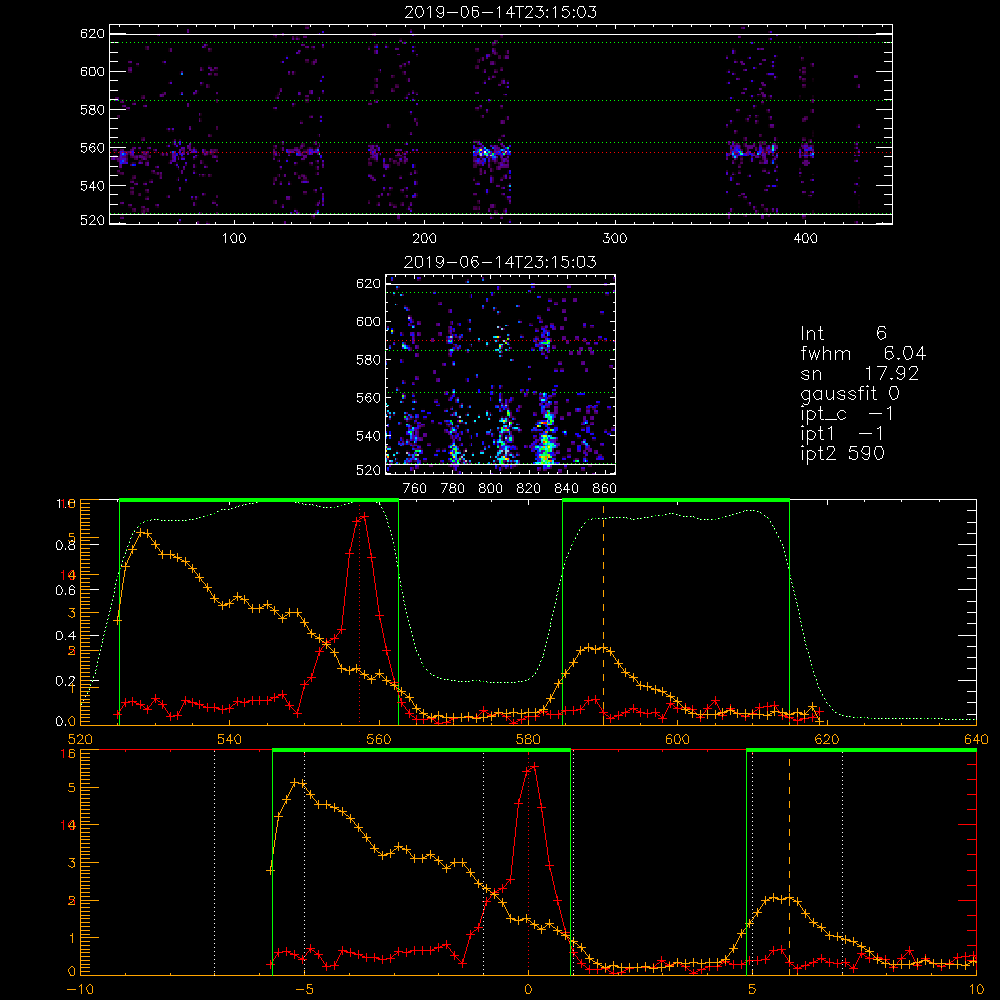This screenshot has height=1000, width=1000.
Task: Click the -10 label on the bottom plot x-axis
Action: point(80,989)
